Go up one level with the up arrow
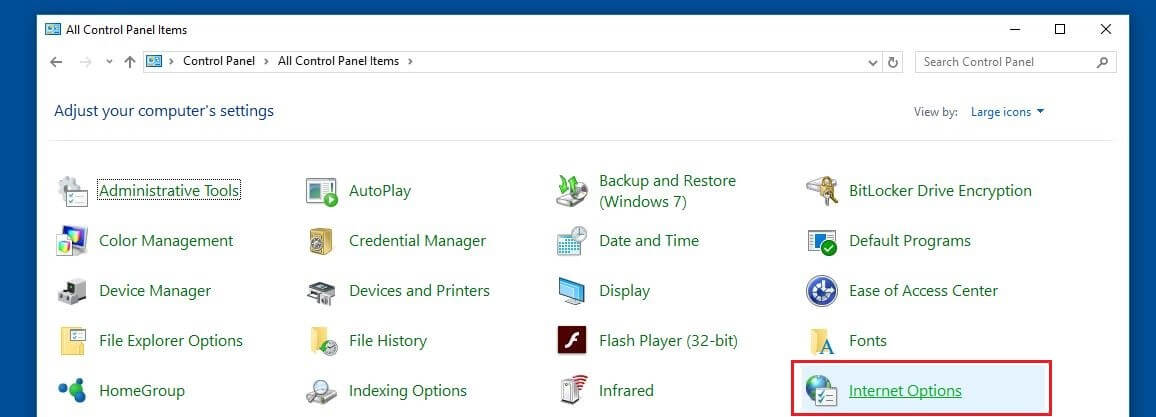Viewport: 1156px width, 417px height. (130, 62)
